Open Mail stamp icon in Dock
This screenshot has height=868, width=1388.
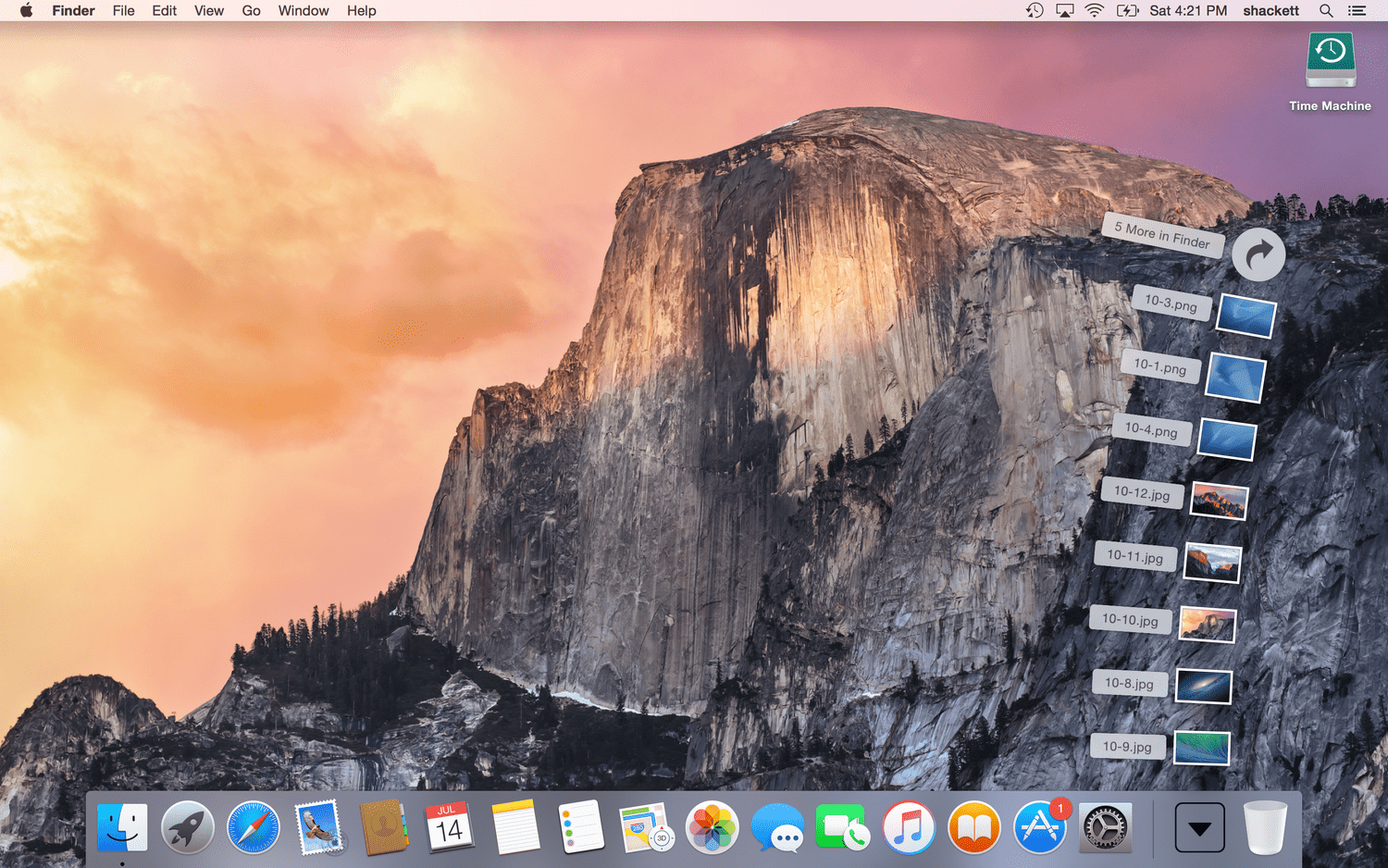319,827
